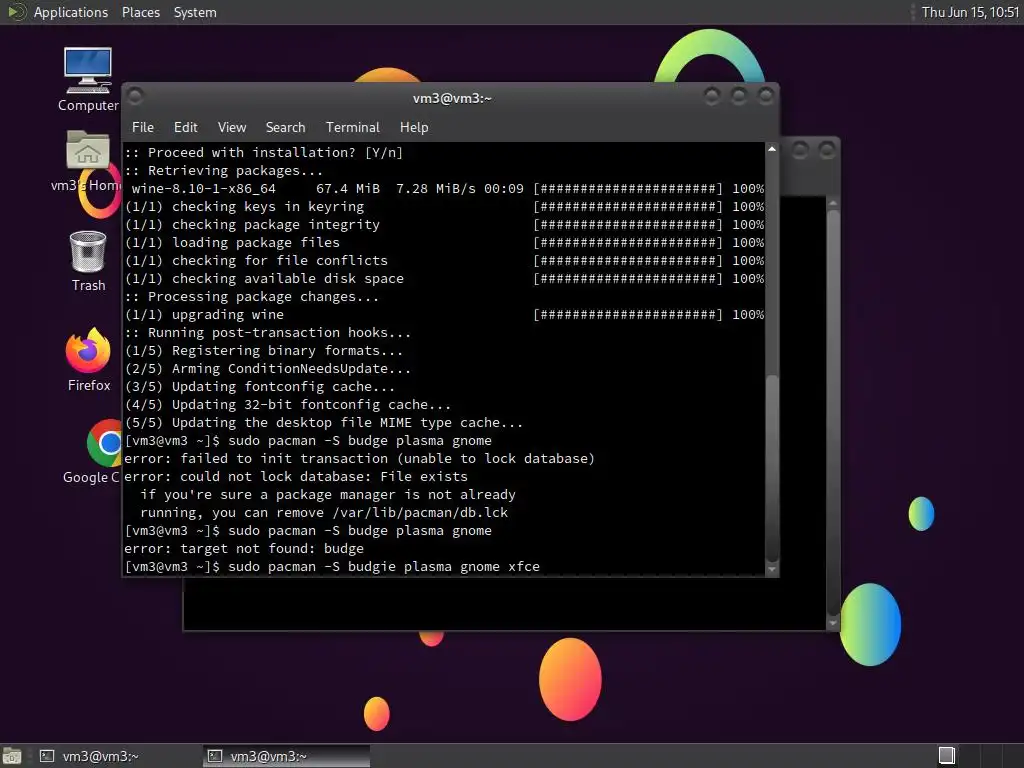This screenshot has width=1024, height=768.
Task: Switch to the second vm3@vm3:~ taskbar entry
Action: coord(285,756)
